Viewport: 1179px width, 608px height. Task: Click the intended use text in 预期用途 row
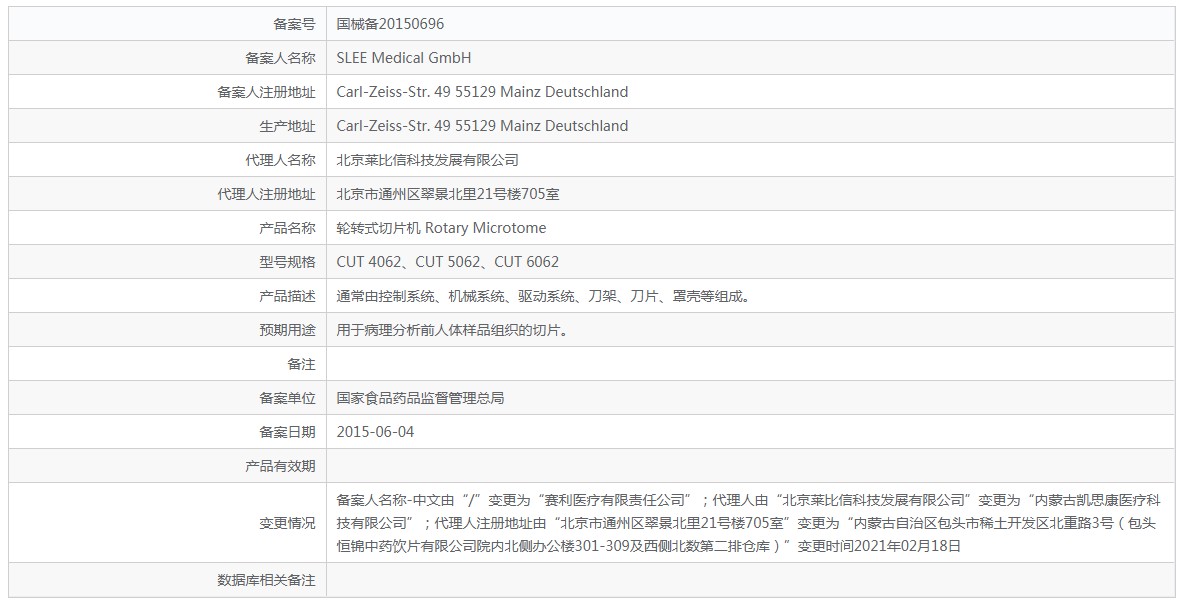pos(454,330)
